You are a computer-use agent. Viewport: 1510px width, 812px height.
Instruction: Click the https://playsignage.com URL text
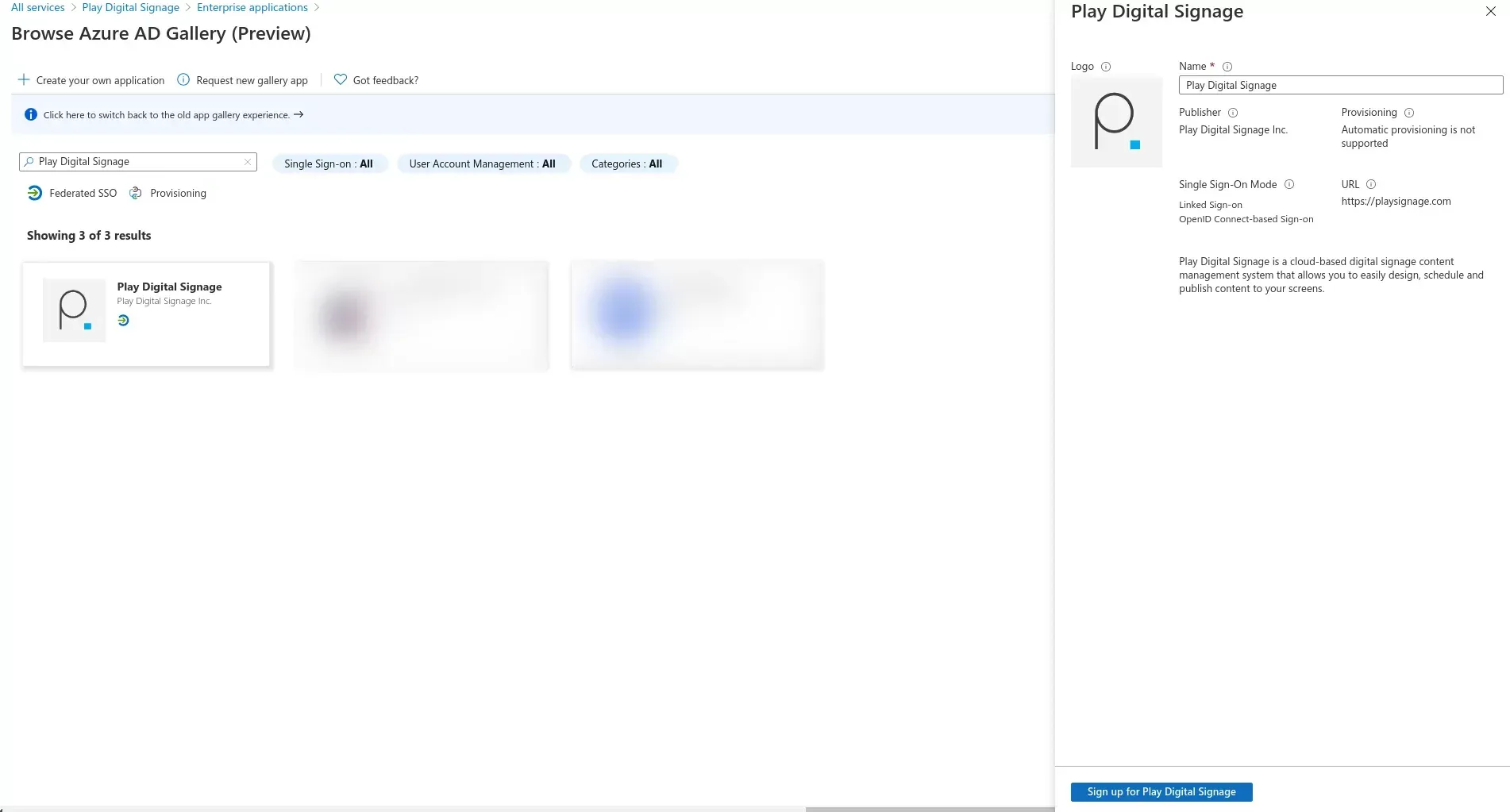point(1396,202)
